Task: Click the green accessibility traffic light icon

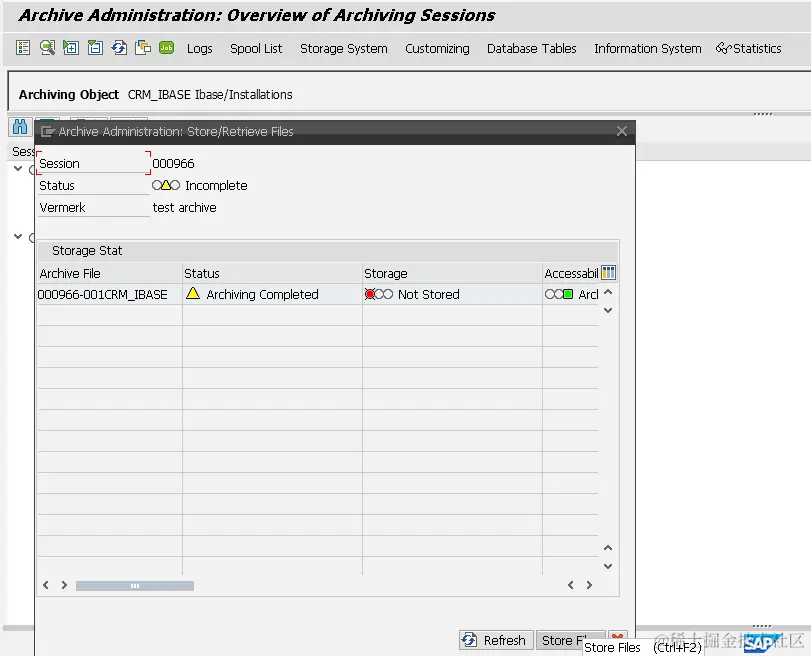Action: point(559,294)
